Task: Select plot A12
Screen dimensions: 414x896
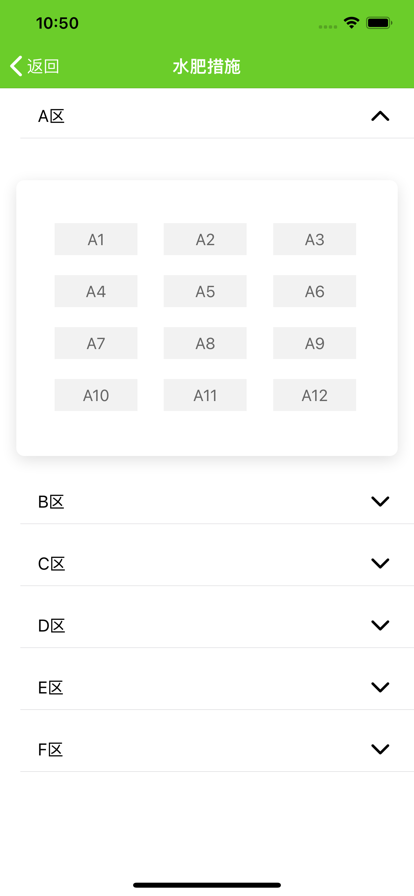Action: coord(315,395)
